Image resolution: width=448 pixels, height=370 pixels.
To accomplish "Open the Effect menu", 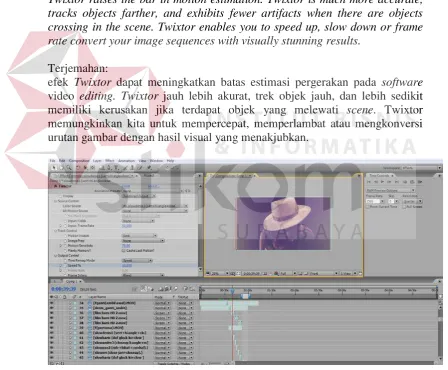I will click(110, 161).
